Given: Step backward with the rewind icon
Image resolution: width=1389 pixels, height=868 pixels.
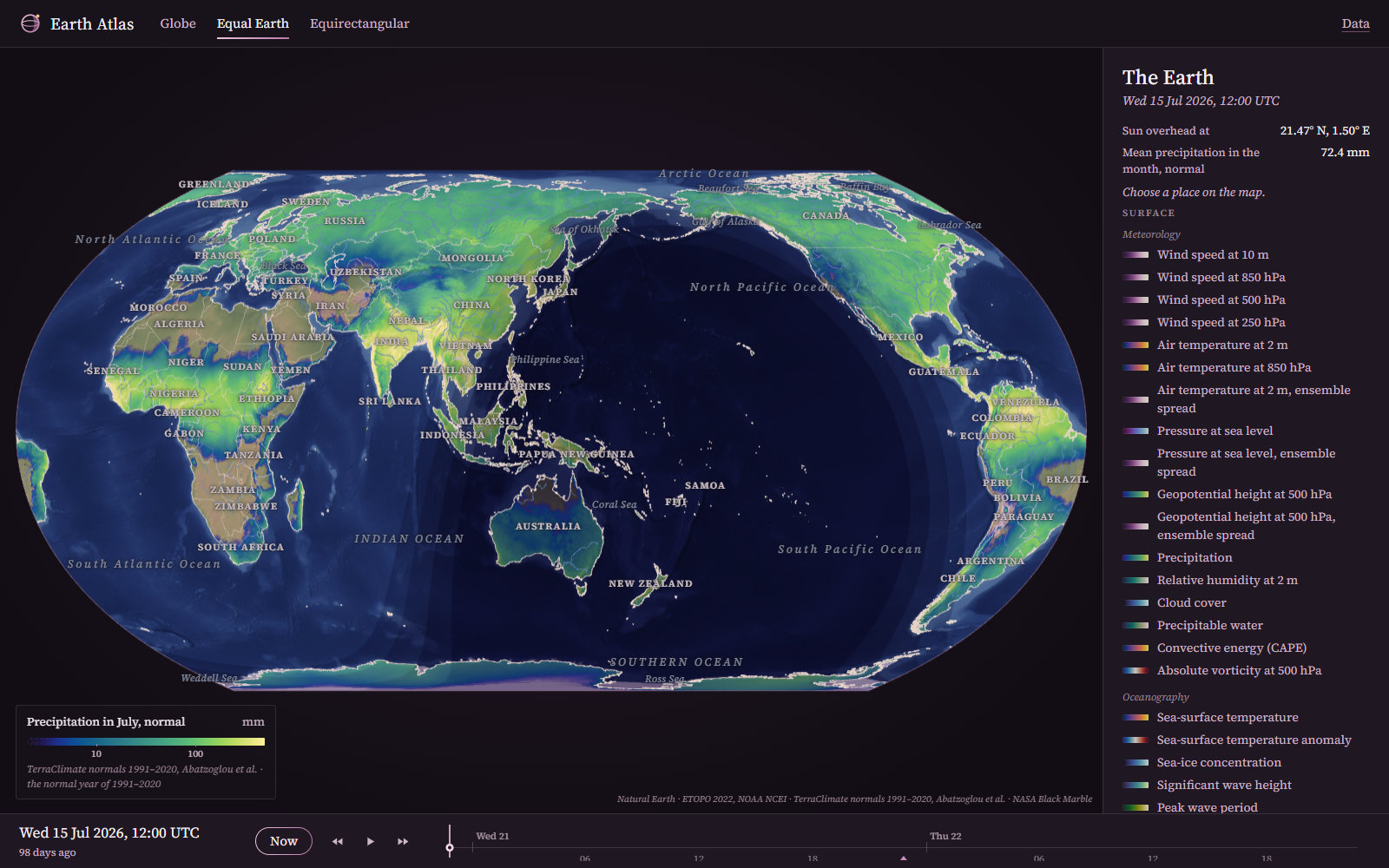Looking at the screenshot, I should click(x=338, y=841).
